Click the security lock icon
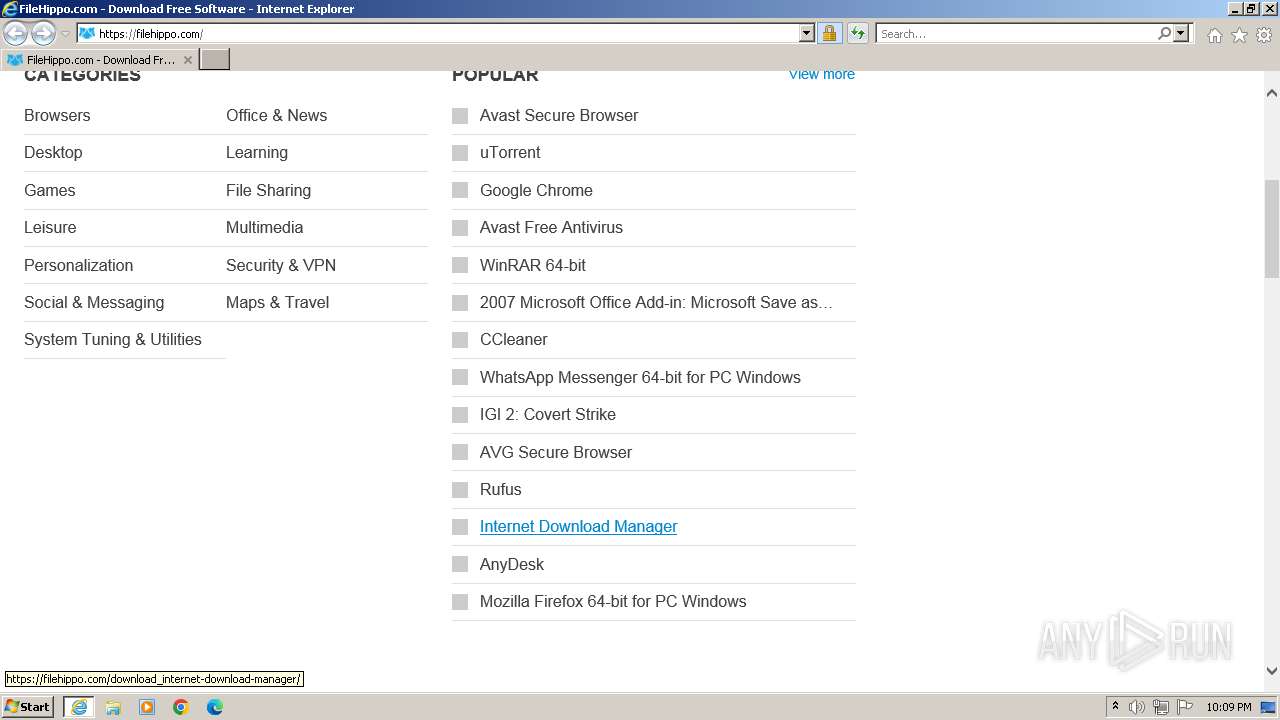Image resolution: width=1280 pixels, height=720 pixels. pyautogui.click(x=829, y=33)
